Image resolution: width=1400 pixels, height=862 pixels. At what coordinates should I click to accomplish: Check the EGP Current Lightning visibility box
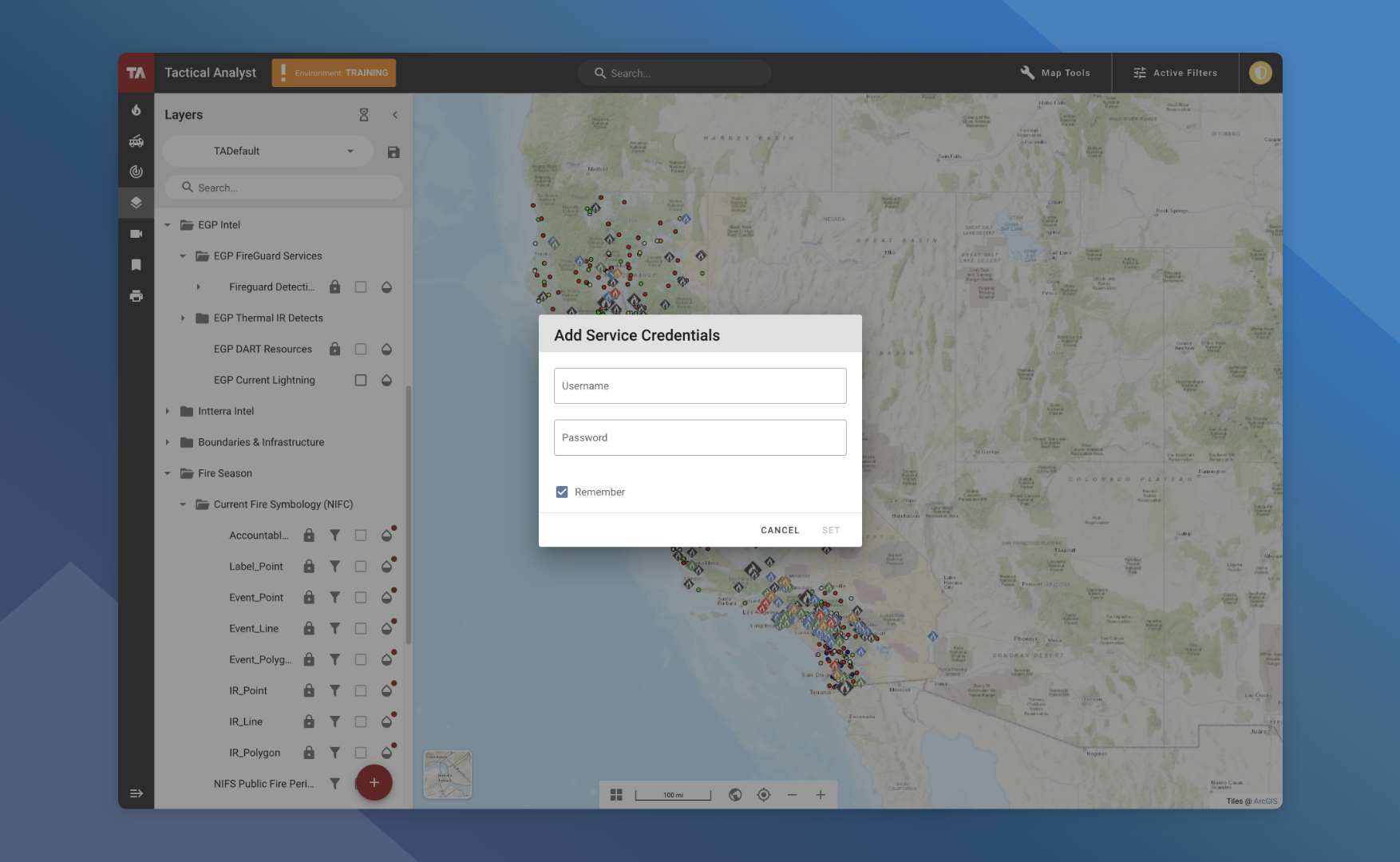(360, 380)
